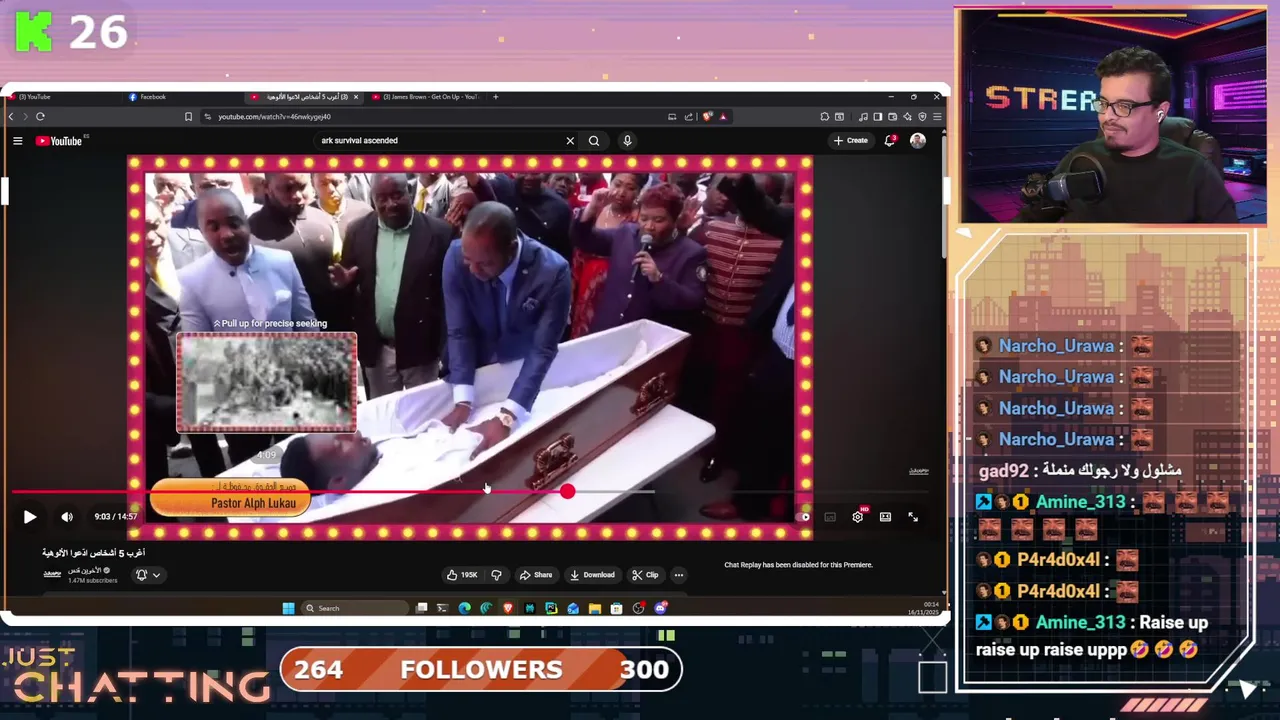
Task: Open File Explorer from the taskbar
Action: pos(595,608)
